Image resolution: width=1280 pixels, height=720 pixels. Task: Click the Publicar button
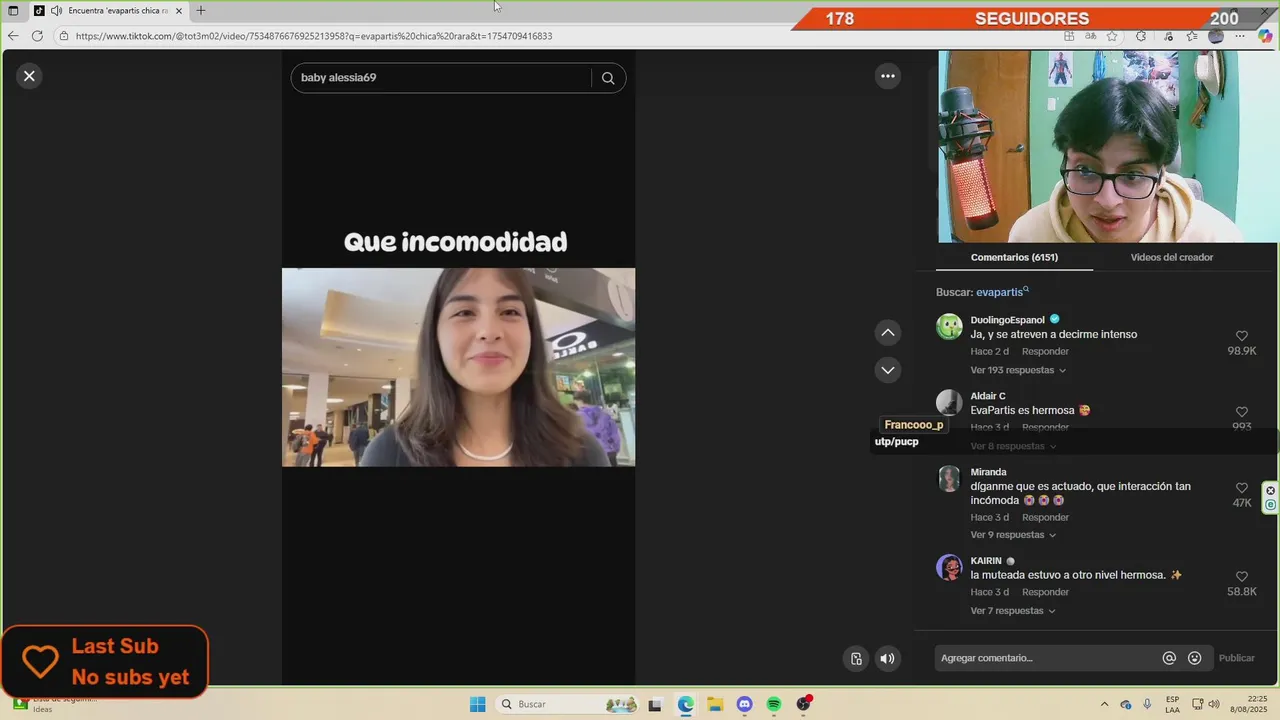1236,658
